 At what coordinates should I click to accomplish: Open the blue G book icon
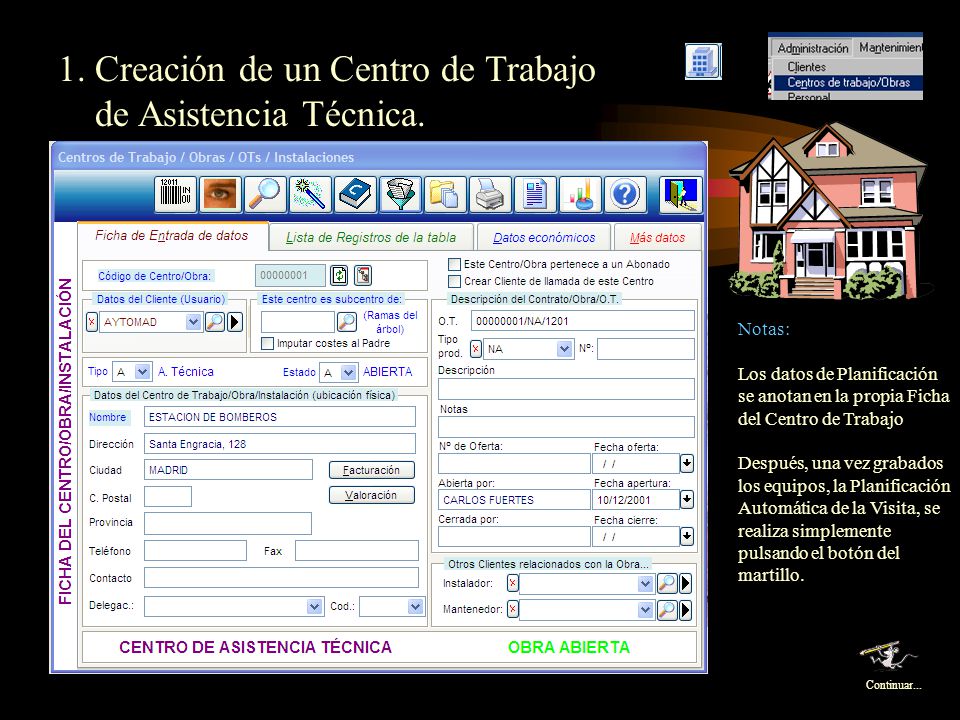coord(355,195)
